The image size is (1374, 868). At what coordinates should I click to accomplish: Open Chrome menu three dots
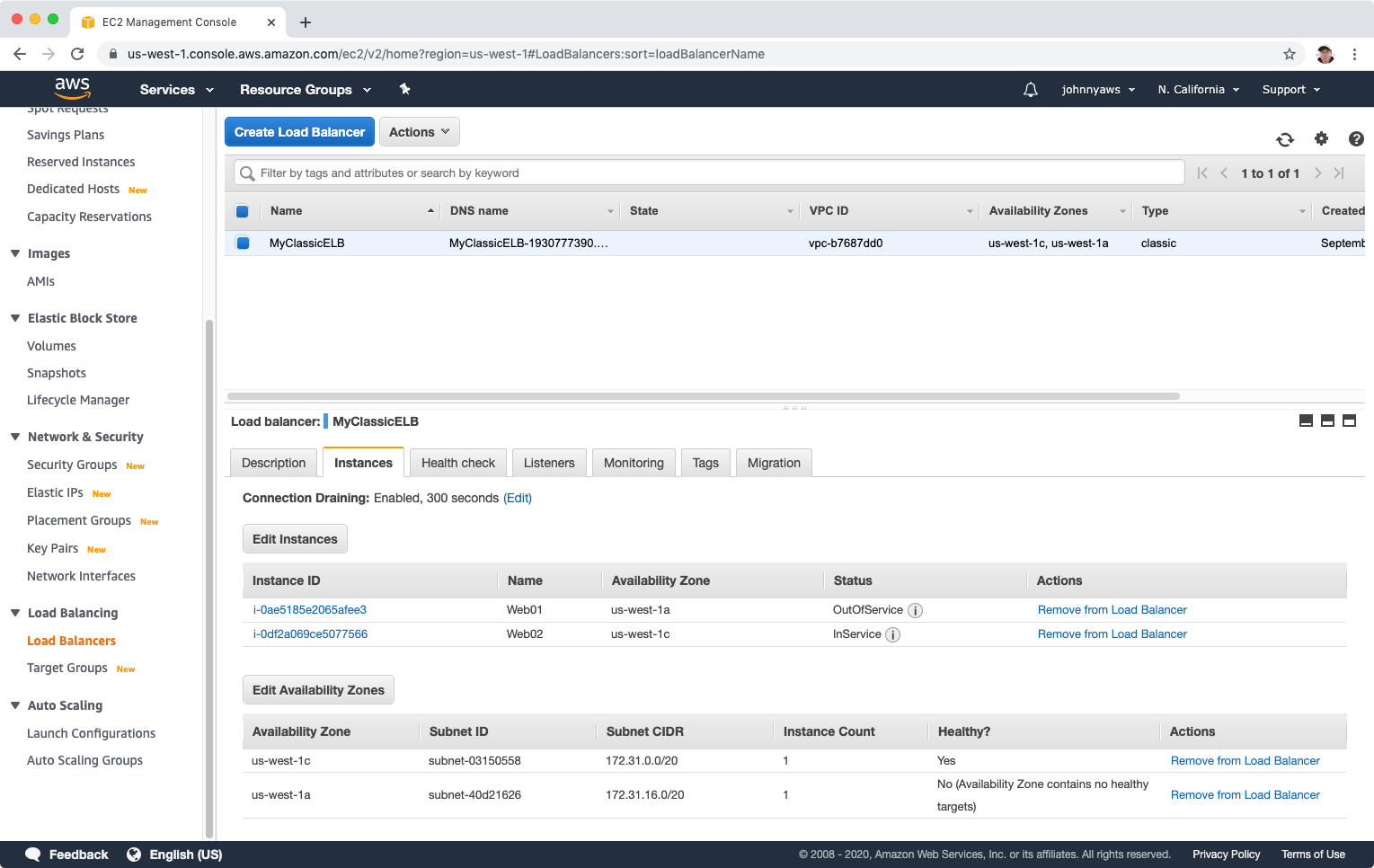(x=1354, y=54)
